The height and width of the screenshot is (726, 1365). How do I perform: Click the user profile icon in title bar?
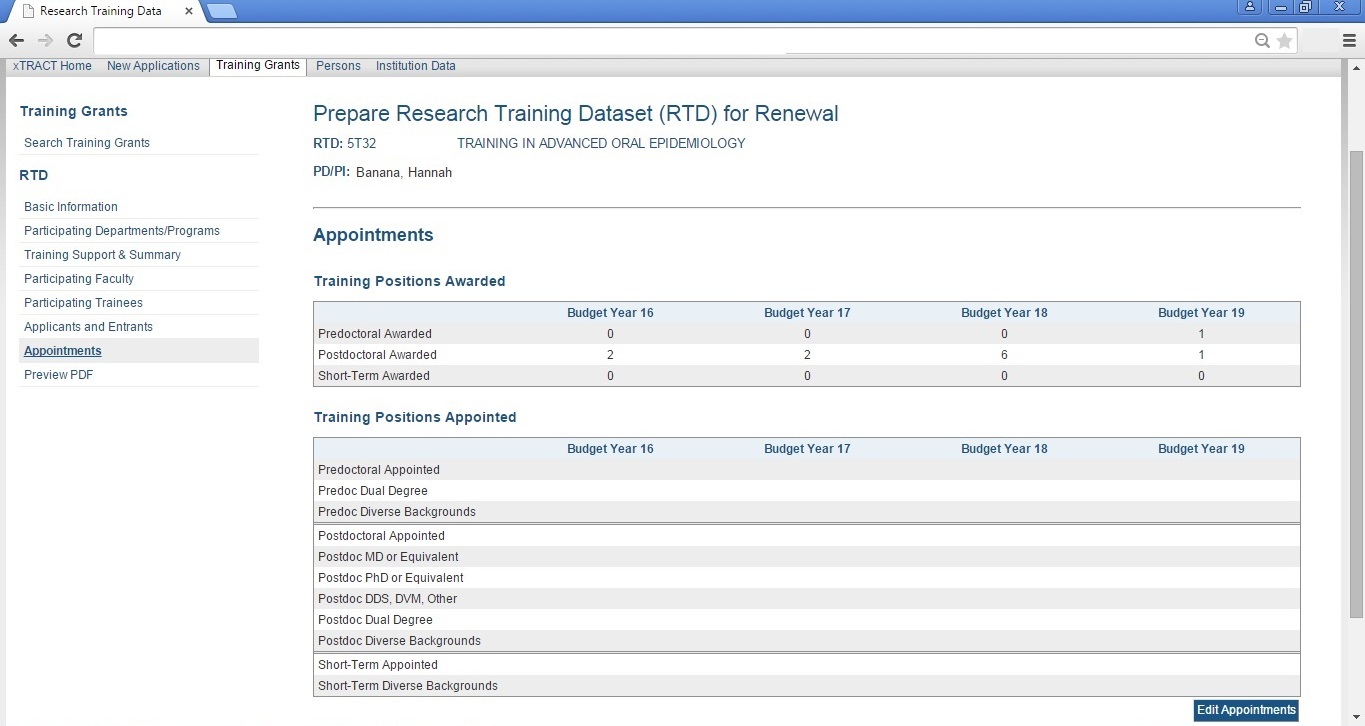pos(1250,7)
